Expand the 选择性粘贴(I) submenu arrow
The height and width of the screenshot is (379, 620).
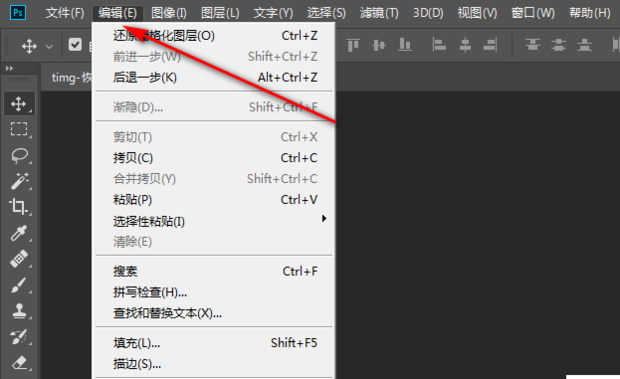[x=324, y=218]
